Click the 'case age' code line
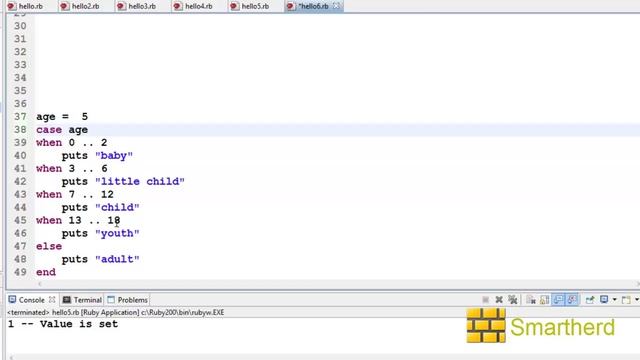This screenshot has height=360, width=640. pyautogui.click(x=62, y=130)
